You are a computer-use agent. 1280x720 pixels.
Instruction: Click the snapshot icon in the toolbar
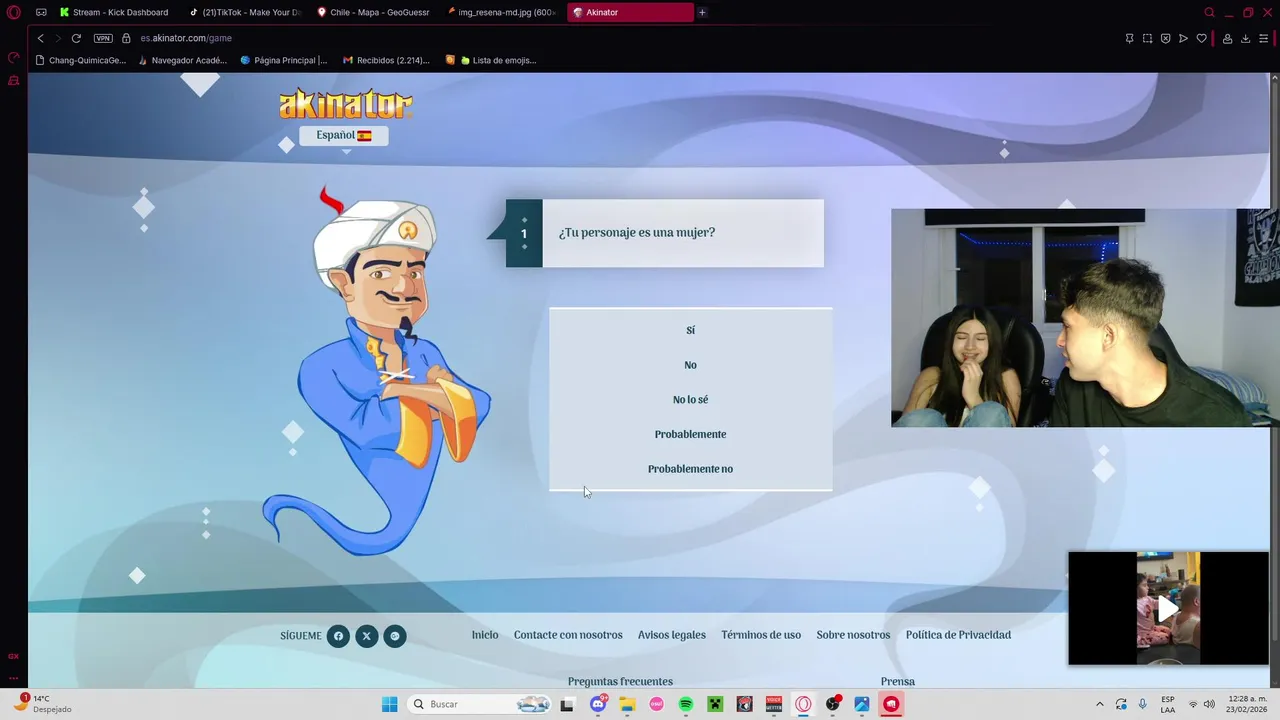1147,38
